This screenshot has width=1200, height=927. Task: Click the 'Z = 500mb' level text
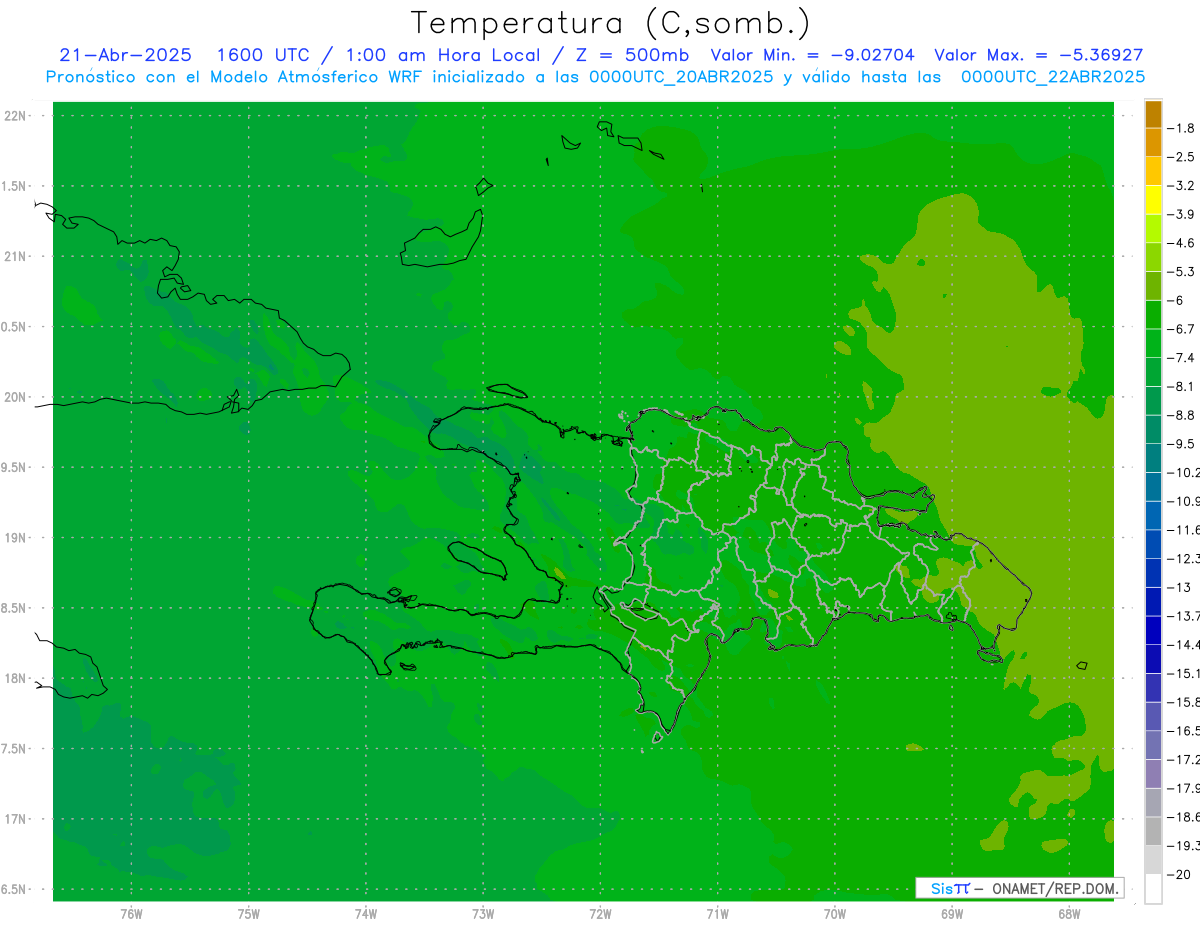point(630,55)
